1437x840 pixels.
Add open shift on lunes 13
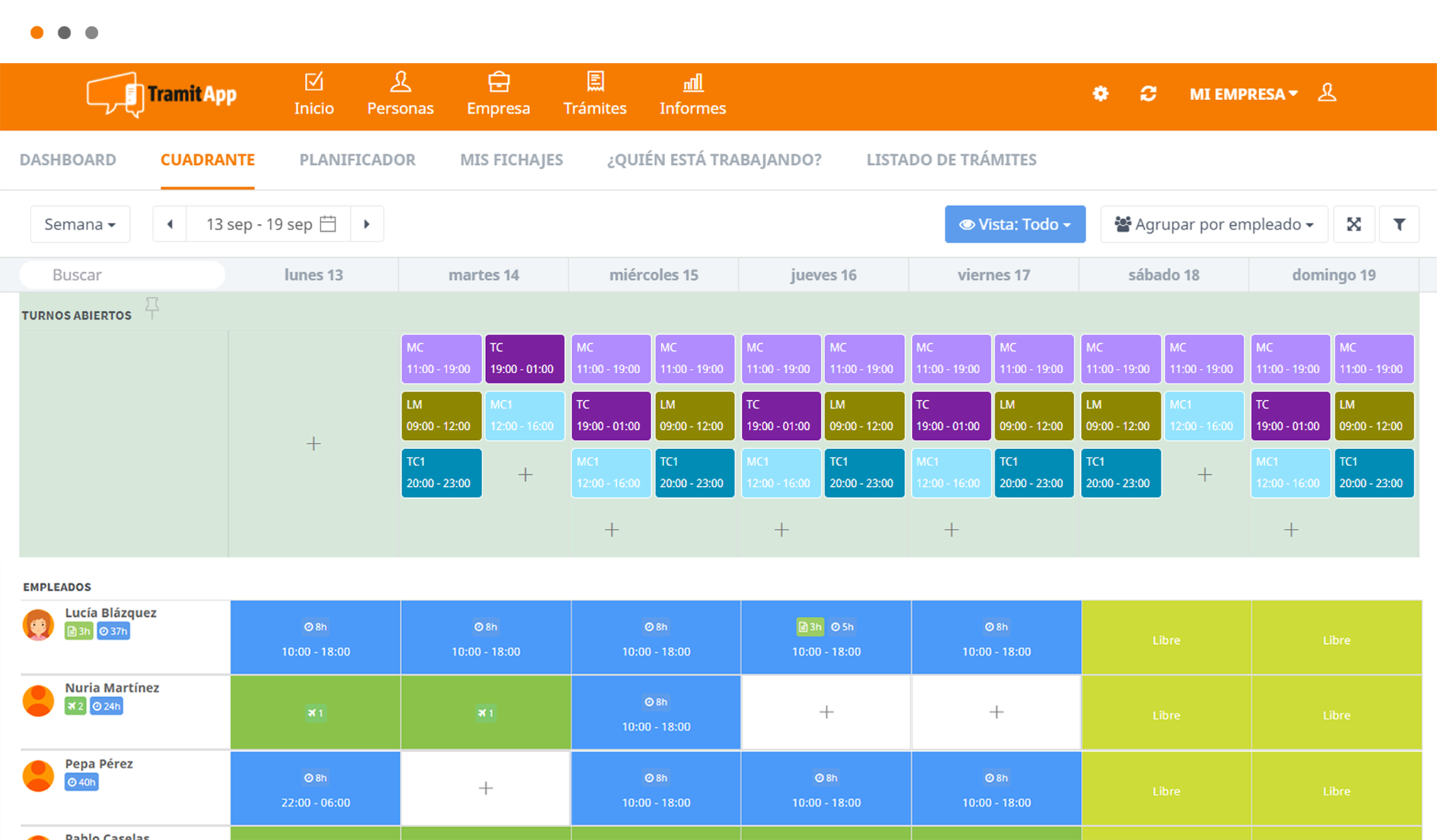(x=313, y=443)
